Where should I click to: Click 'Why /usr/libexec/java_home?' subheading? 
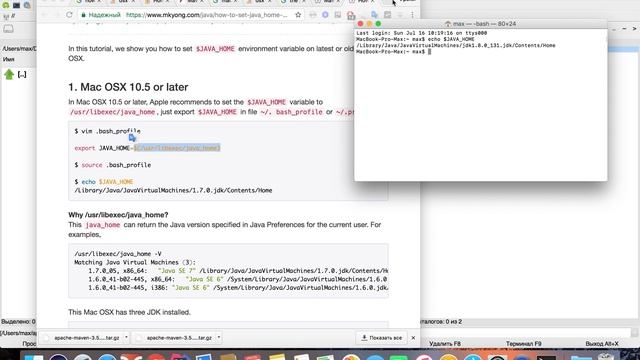[x=118, y=215]
